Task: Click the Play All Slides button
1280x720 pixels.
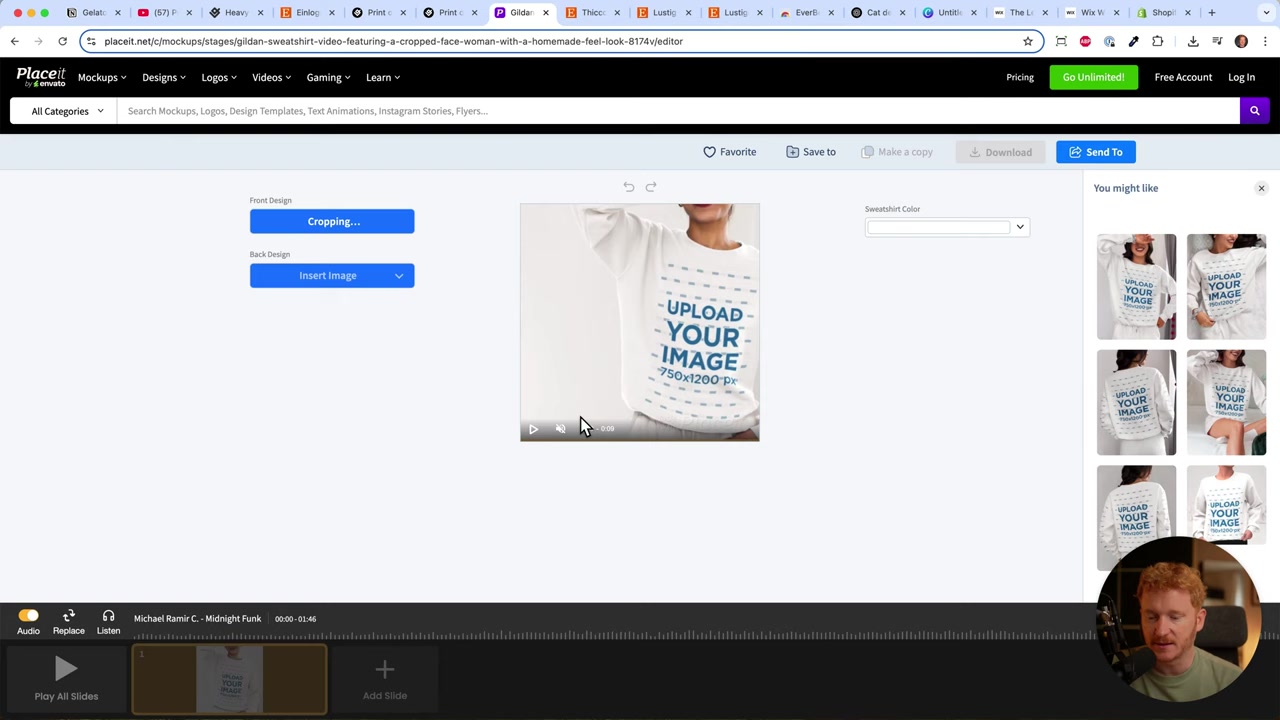Action: [x=66, y=679]
